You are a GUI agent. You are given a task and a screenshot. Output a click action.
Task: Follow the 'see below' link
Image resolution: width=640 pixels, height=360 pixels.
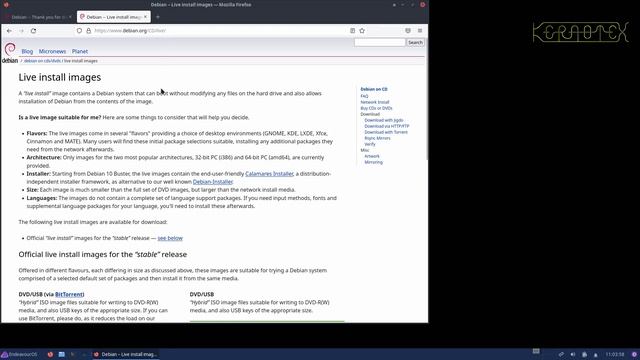tap(170, 238)
